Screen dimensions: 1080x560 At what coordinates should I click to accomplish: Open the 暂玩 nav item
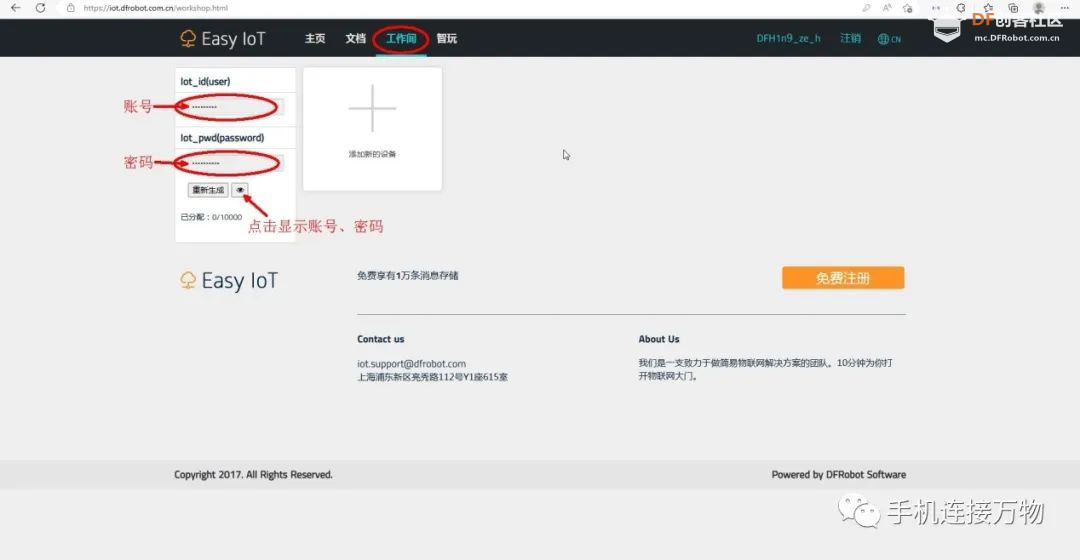coord(446,39)
